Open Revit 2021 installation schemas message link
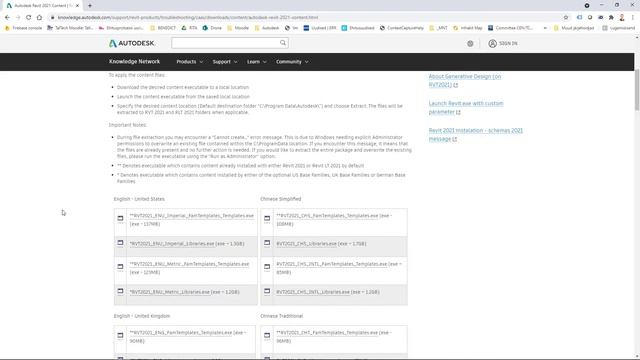Screen dimensions: 640x360 476,134
